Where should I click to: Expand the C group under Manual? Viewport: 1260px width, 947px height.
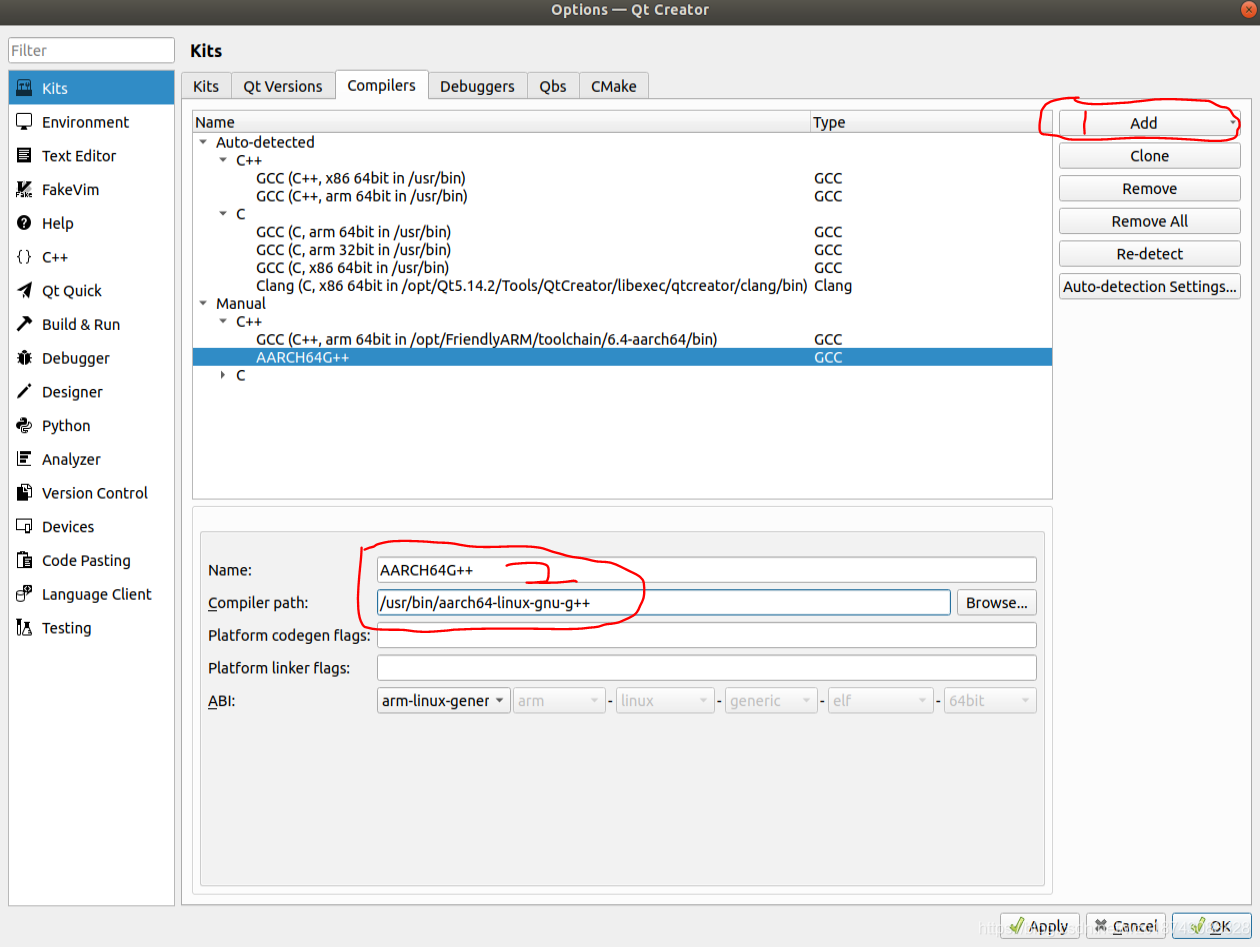click(223, 375)
